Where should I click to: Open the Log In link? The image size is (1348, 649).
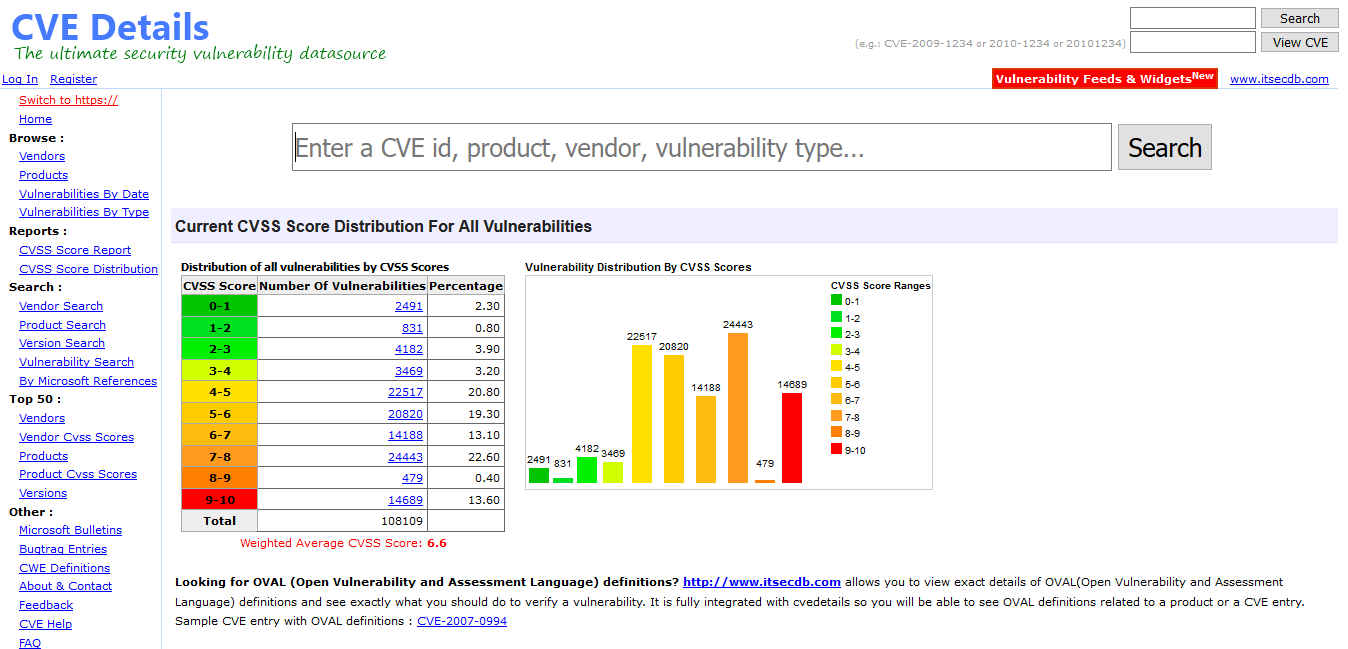pyautogui.click(x=20, y=79)
